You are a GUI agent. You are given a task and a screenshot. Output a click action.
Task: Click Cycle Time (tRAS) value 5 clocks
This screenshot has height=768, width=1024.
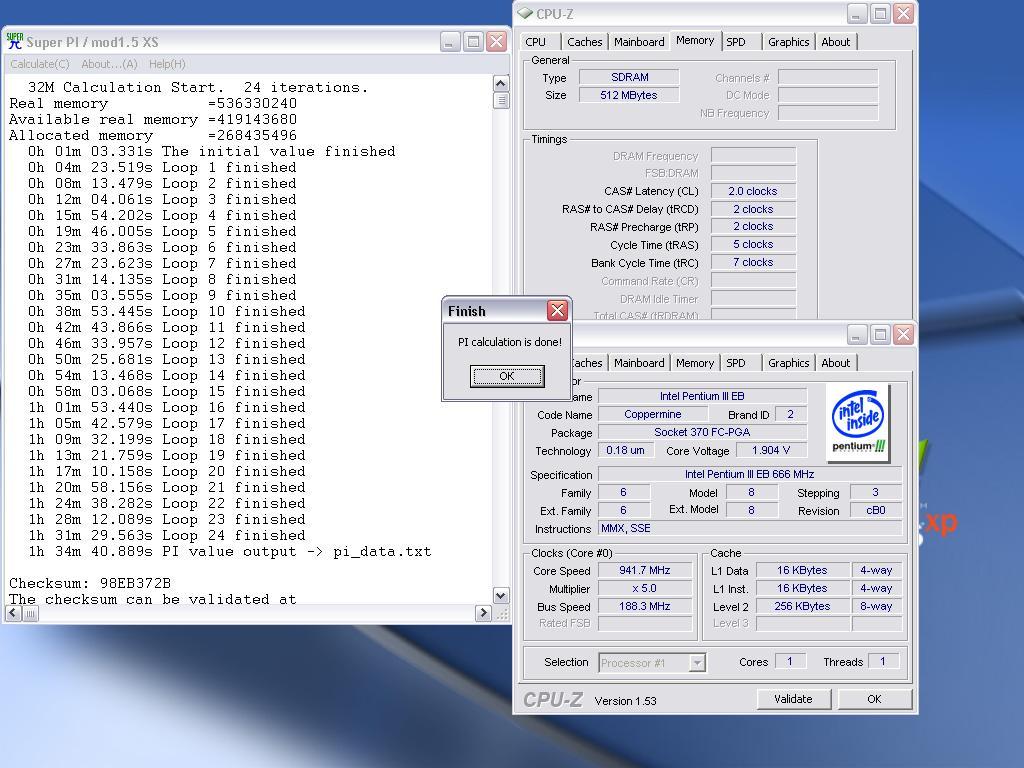[x=753, y=244]
